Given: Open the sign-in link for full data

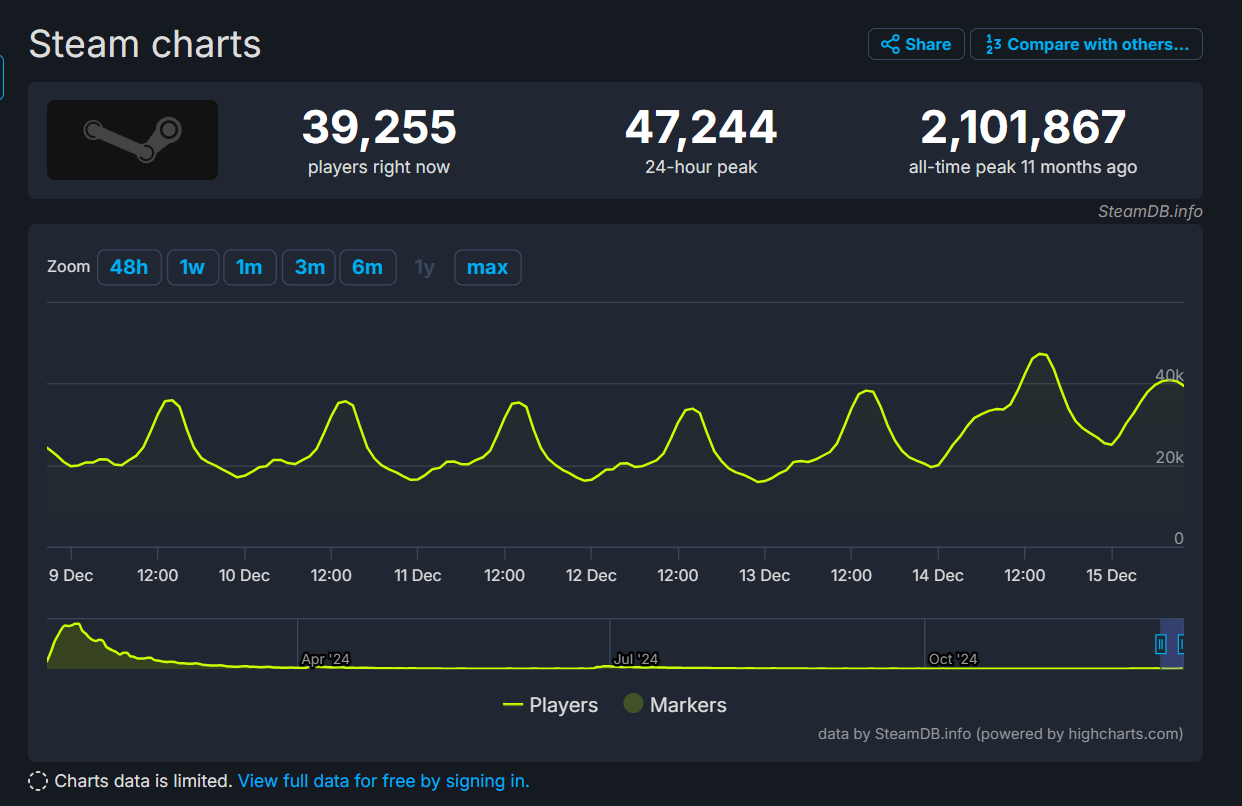Looking at the screenshot, I should click(x=383, y=781).
